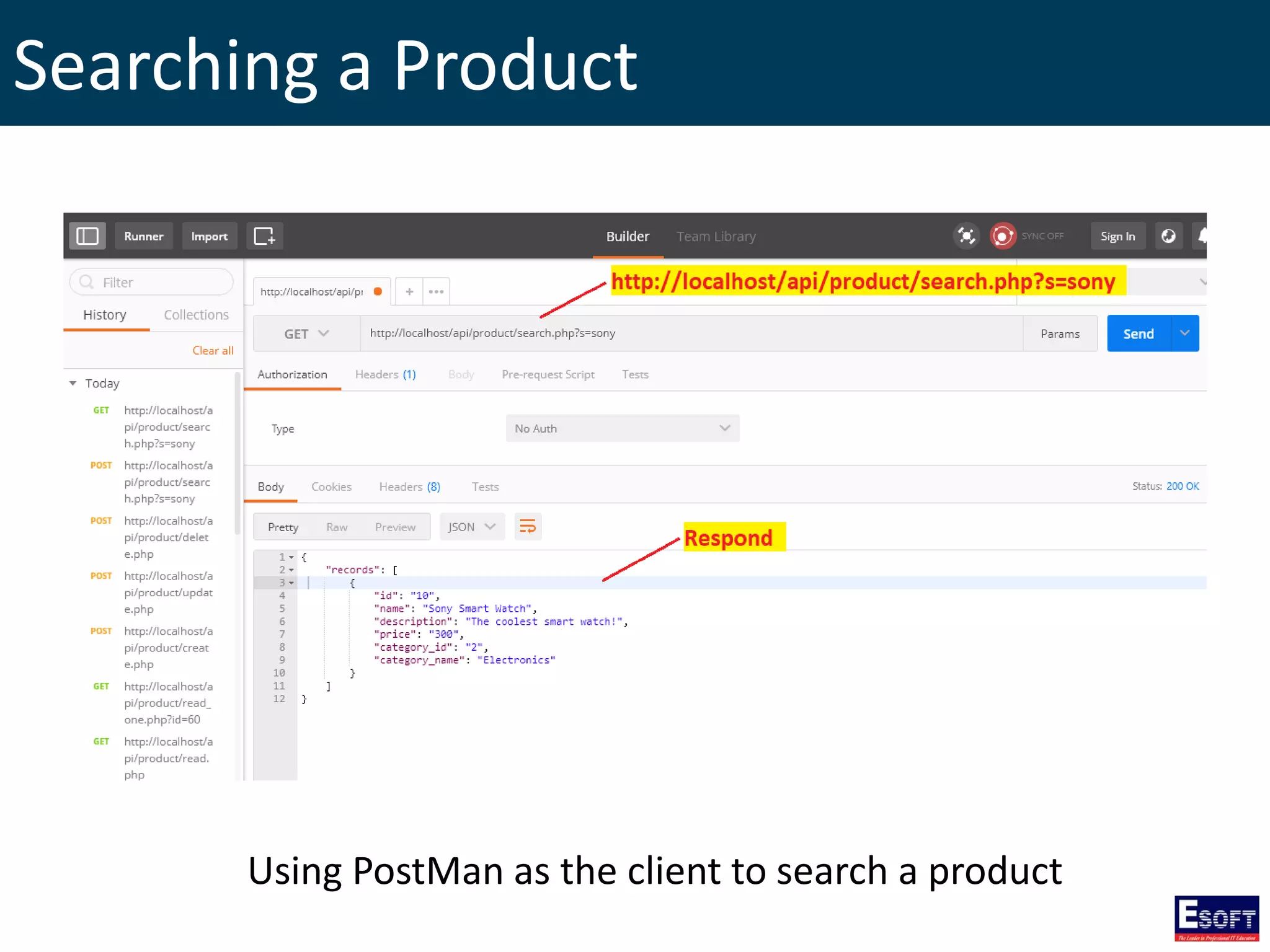This screenshot has width=1270, height=952.
Task: Select the Preview response view
Action: [395, 527]
